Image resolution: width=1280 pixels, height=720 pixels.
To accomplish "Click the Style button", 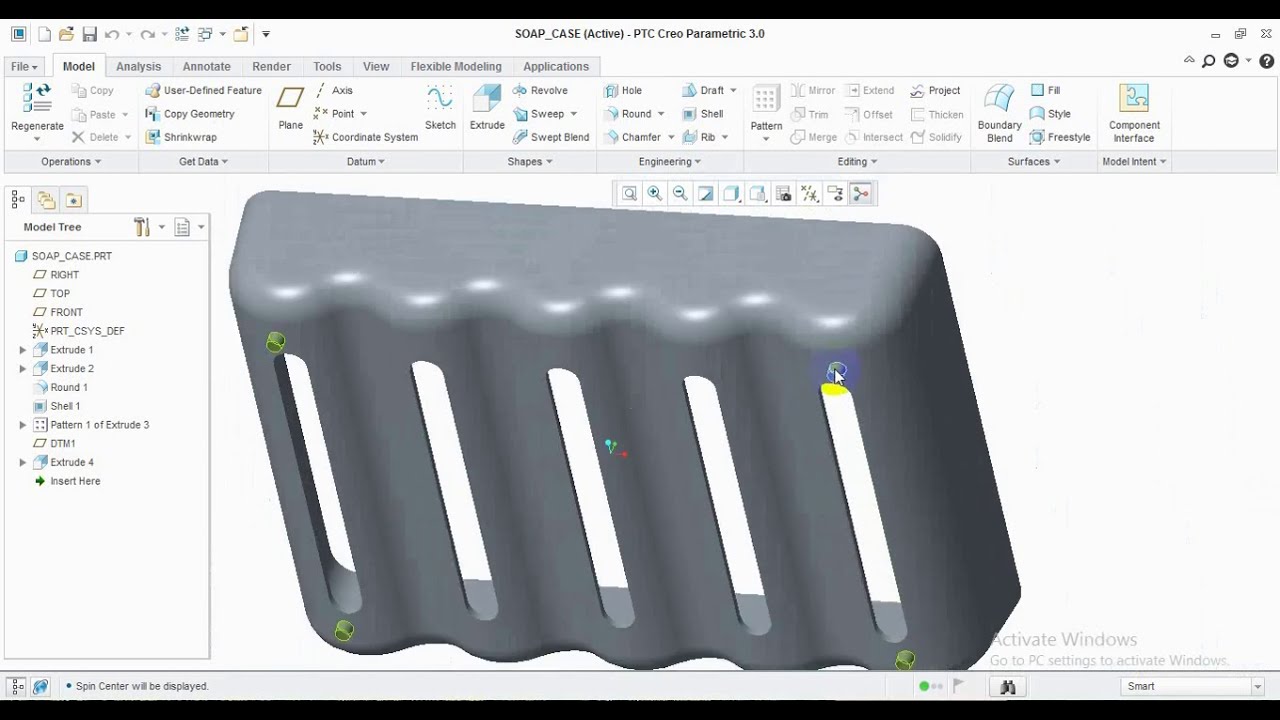I will 1050,114.
